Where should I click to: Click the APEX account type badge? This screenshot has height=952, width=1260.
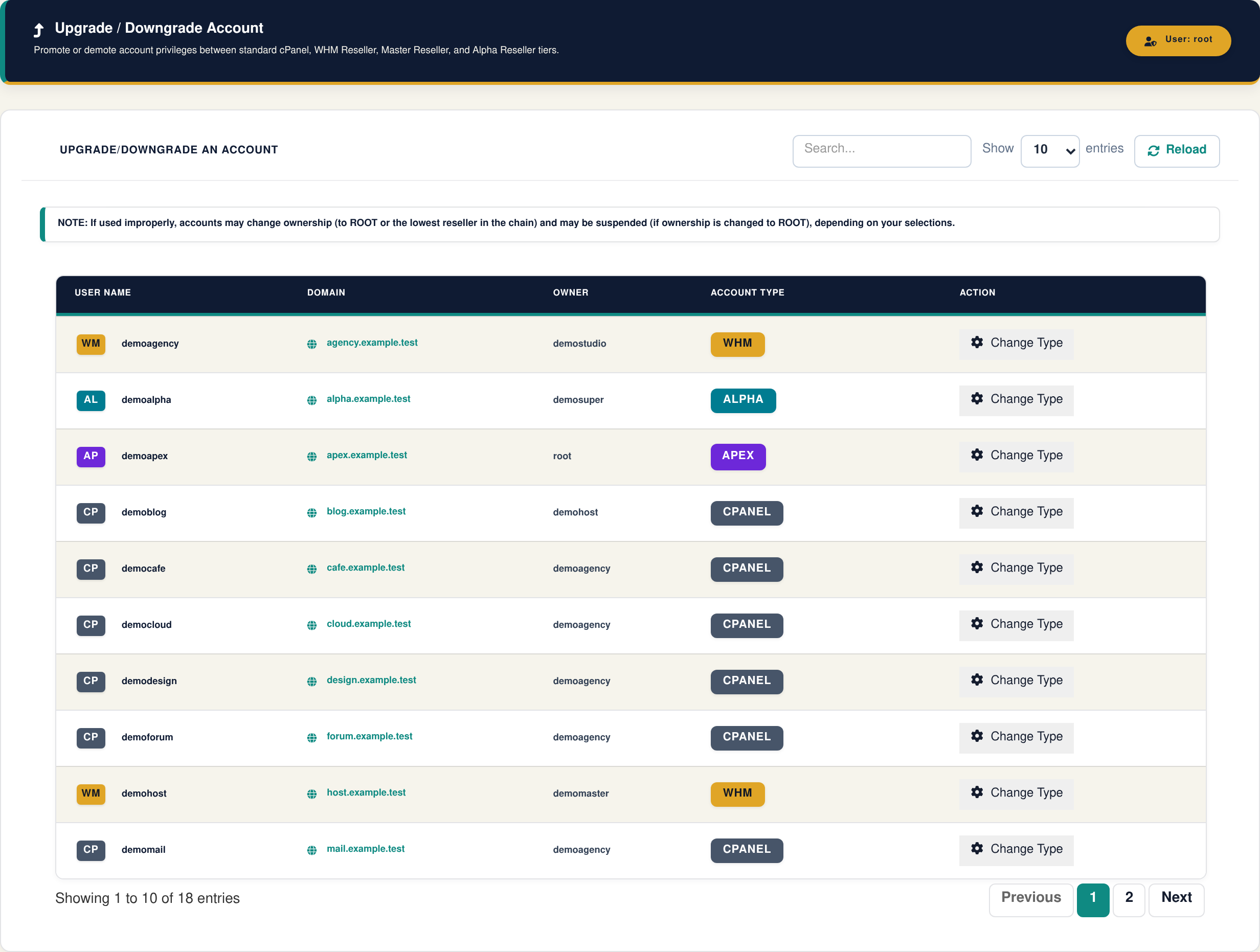click(x=738, y=456)
